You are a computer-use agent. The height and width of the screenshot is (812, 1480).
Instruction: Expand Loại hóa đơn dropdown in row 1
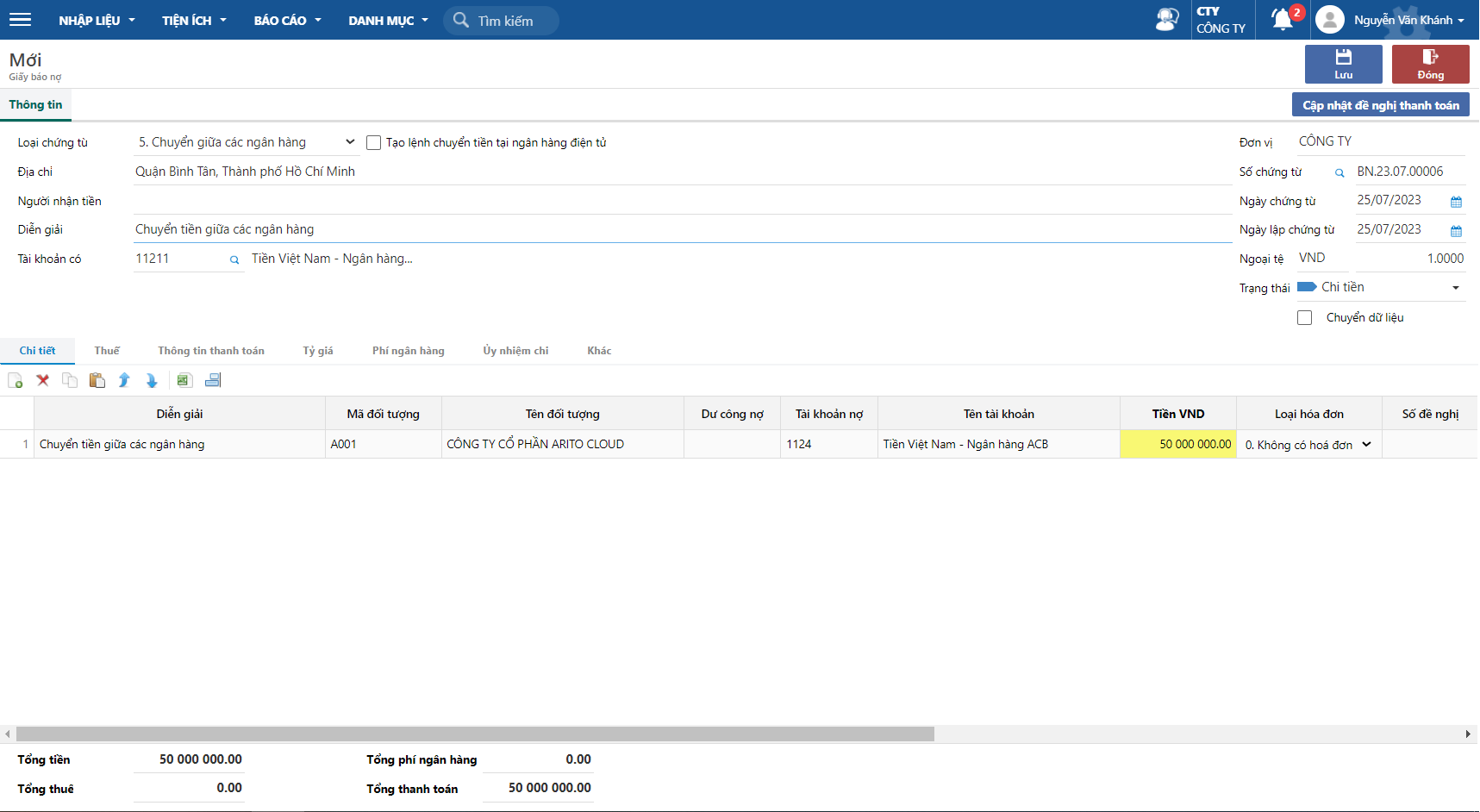(1366, 445)
